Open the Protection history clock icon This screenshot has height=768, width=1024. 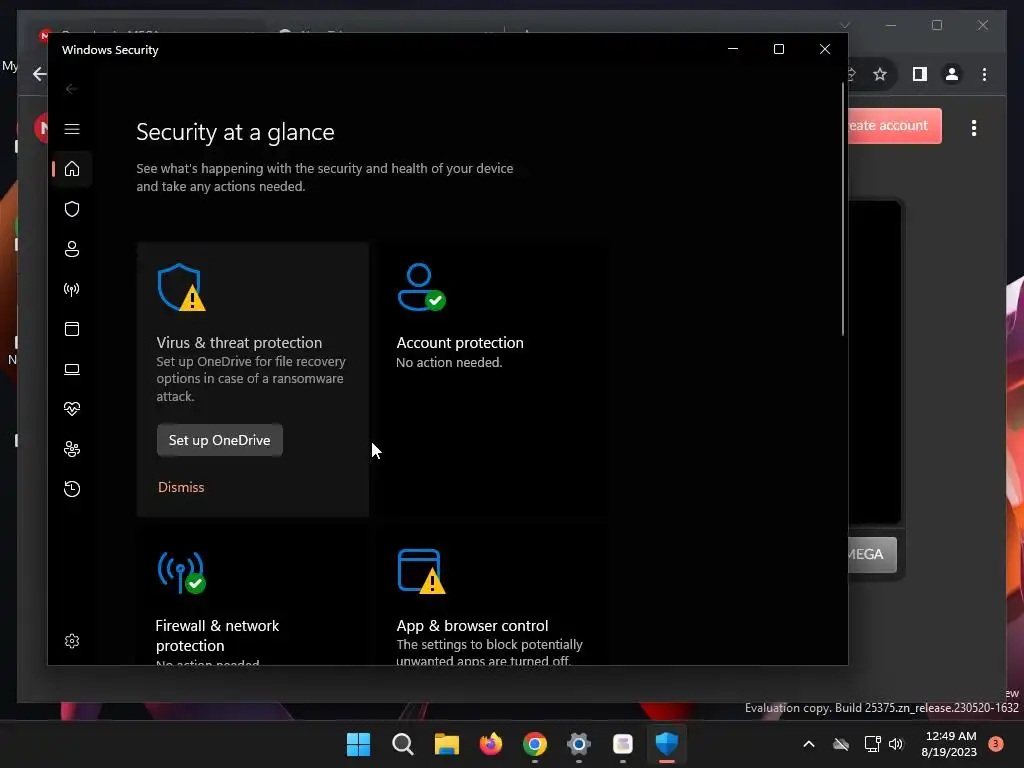72,488
